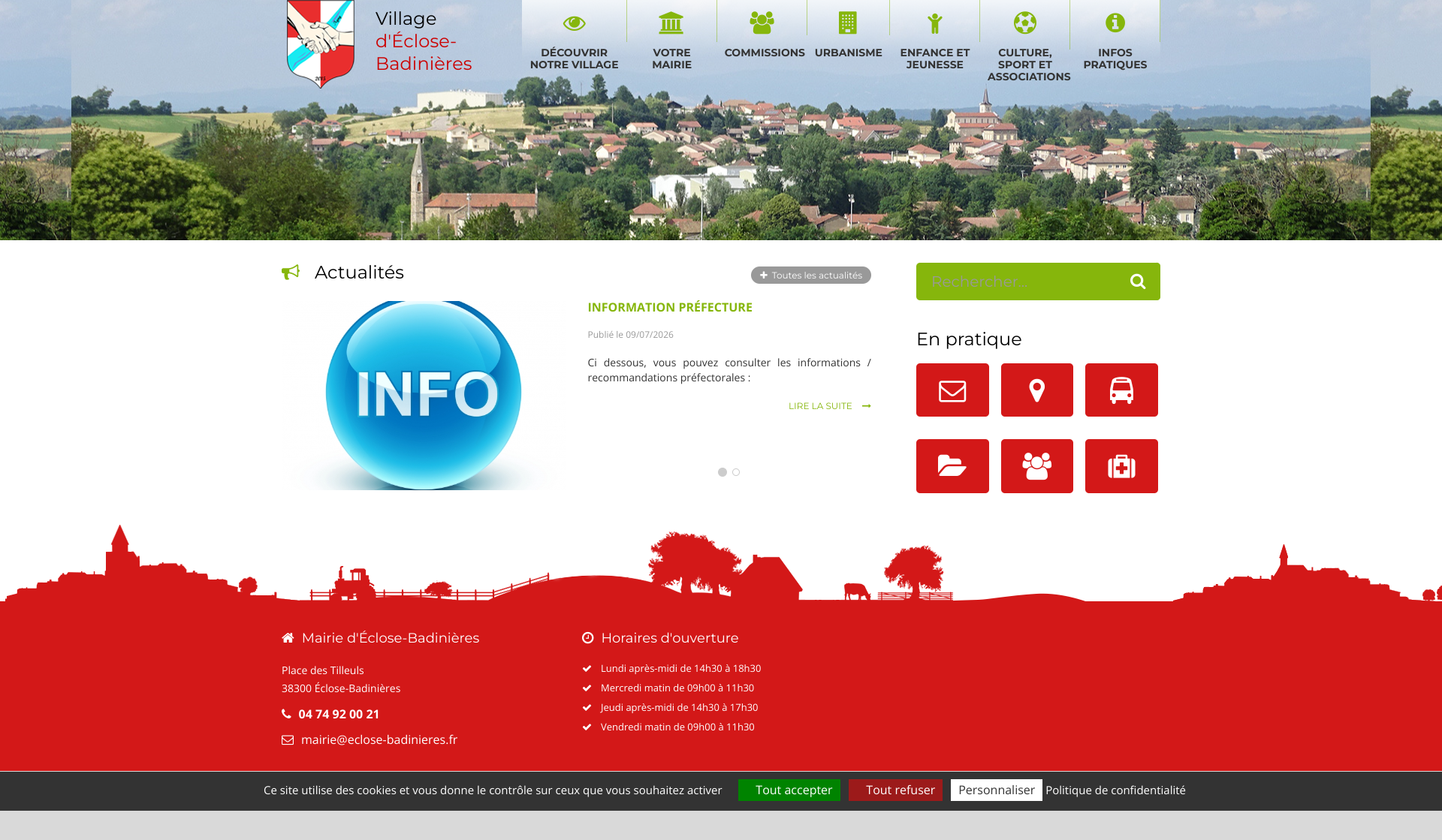Click phone number 04 74 92 00 21
Viewport: 1442px width, 840px height.
pyautogui.click(x=339, y=714)
